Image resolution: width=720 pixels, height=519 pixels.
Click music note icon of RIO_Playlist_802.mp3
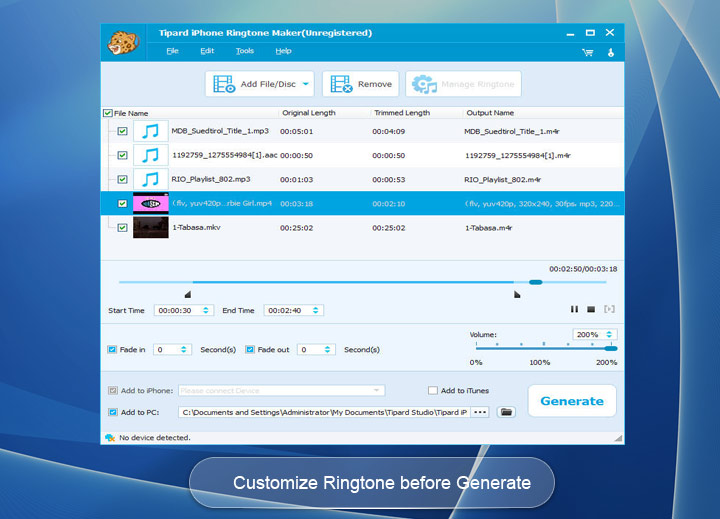pos(151,179)
